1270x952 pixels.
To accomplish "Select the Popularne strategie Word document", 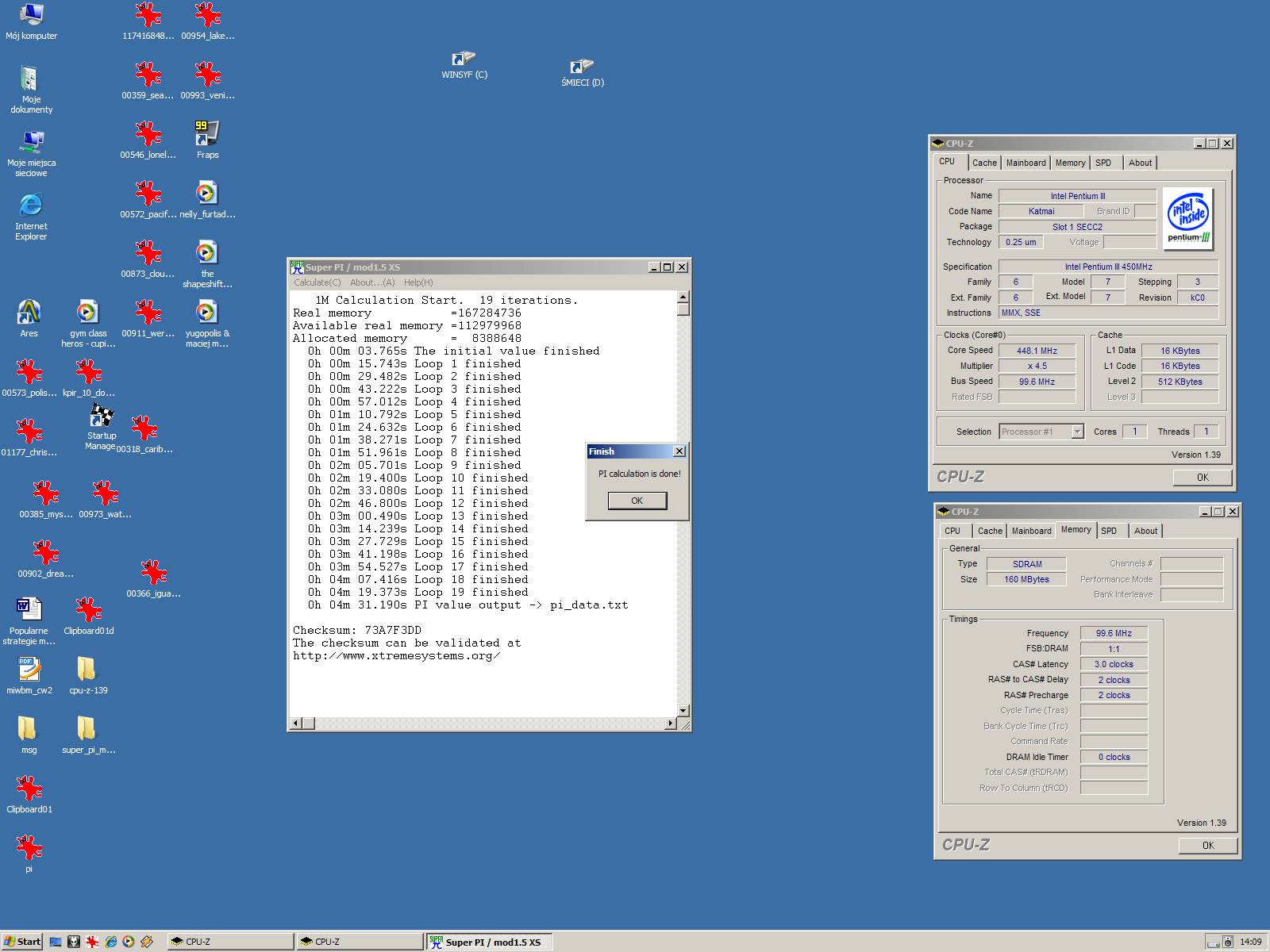I will point(29,620).
